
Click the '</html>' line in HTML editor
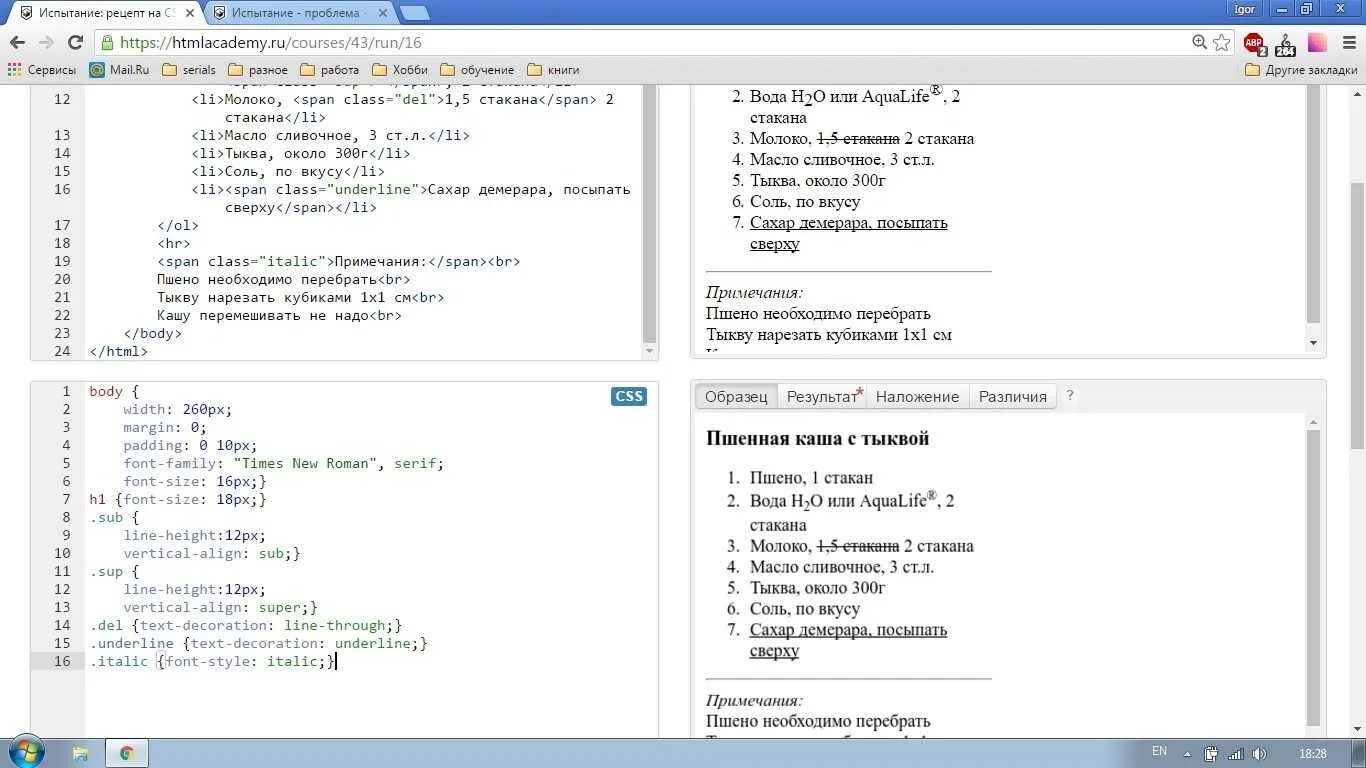118,351
